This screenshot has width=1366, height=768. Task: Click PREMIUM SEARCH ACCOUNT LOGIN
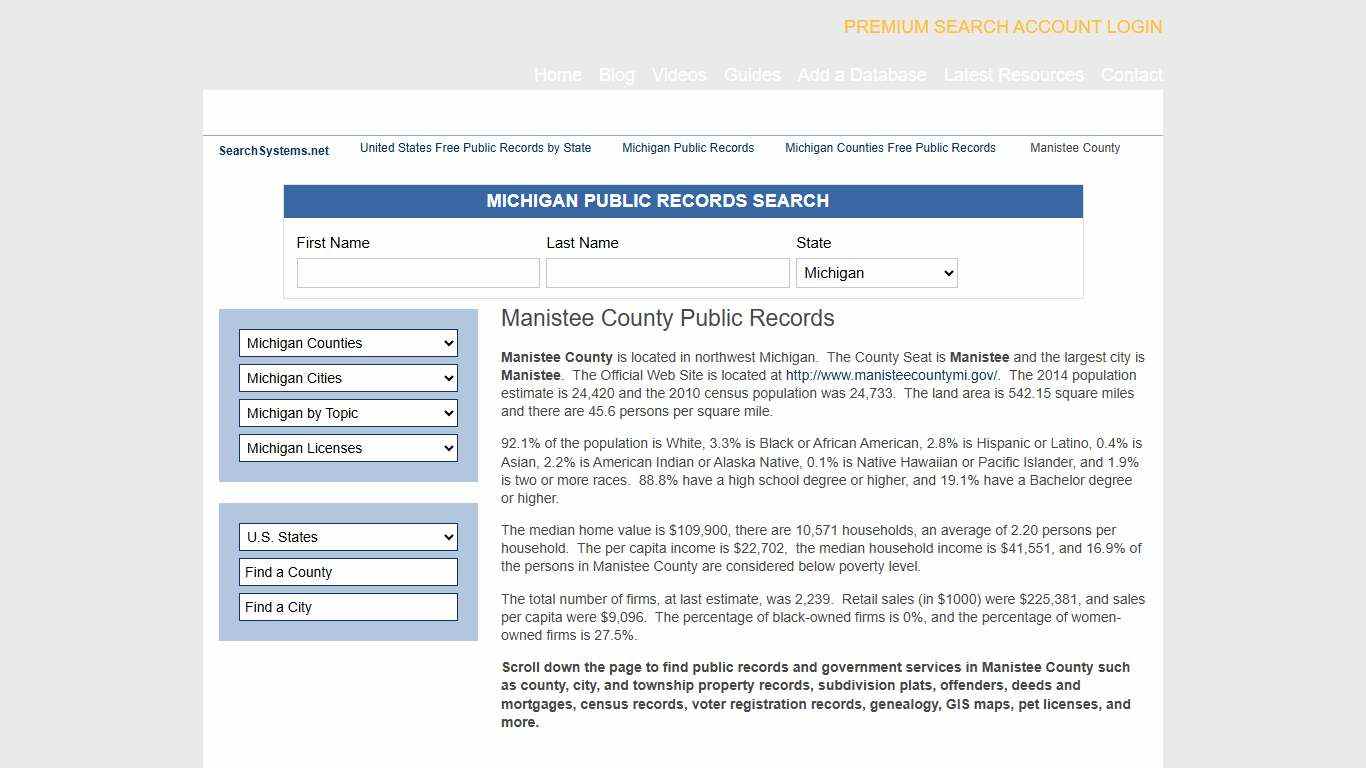click(1002, 27)
